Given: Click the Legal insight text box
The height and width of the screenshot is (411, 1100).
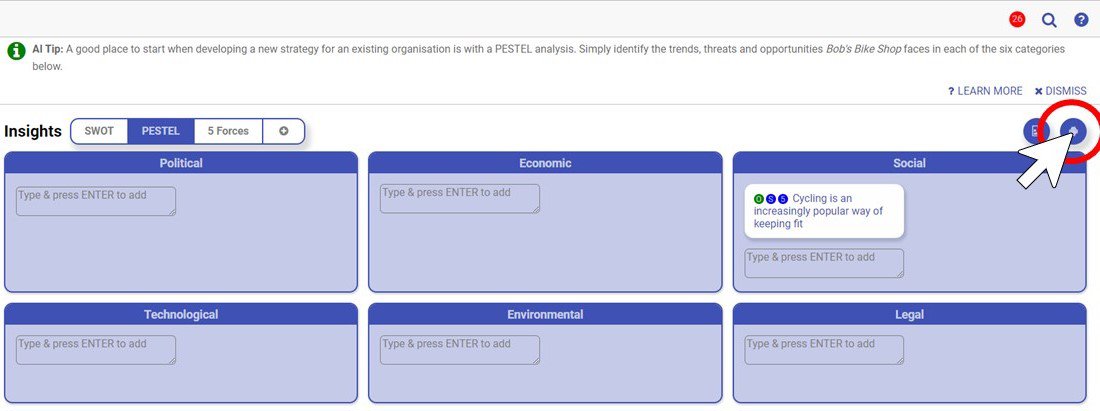Looking at the screenshot, I should (824, 350).
